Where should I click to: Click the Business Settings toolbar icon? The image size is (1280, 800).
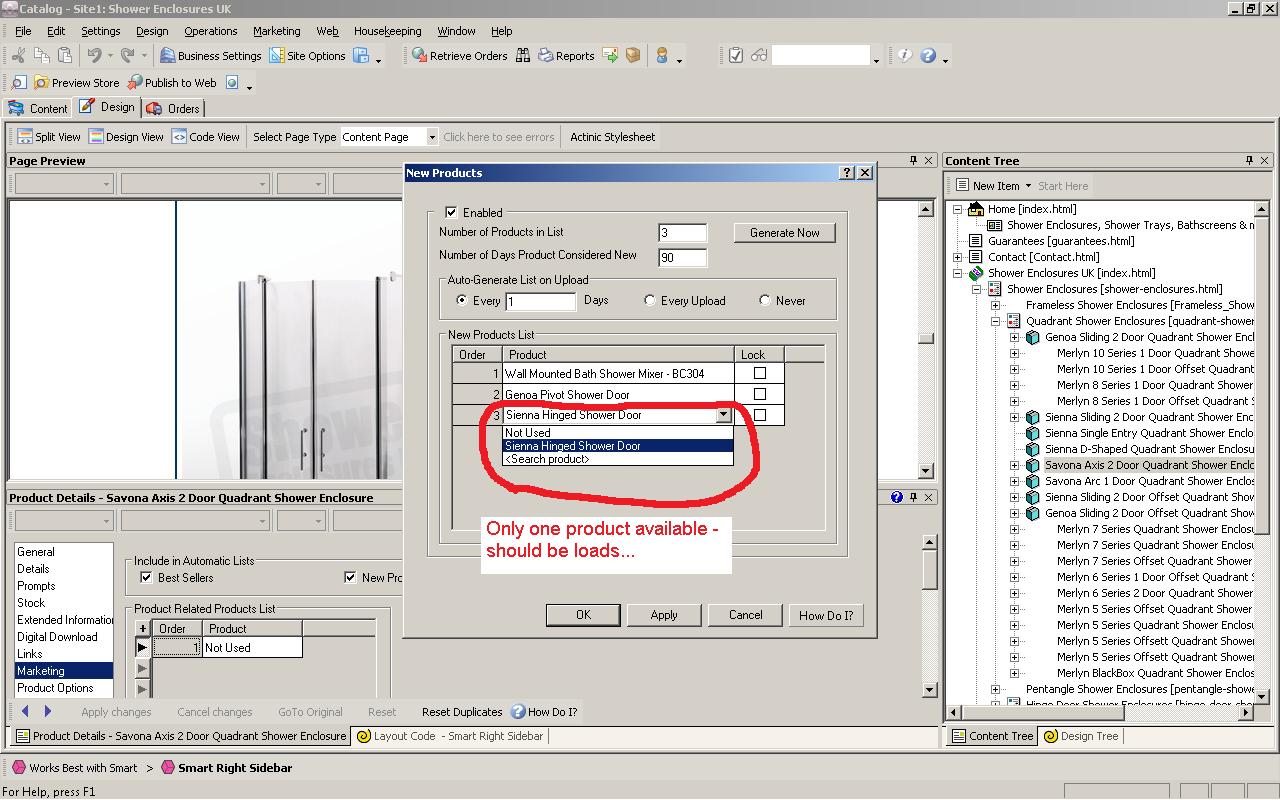click(x=167, y=56)
